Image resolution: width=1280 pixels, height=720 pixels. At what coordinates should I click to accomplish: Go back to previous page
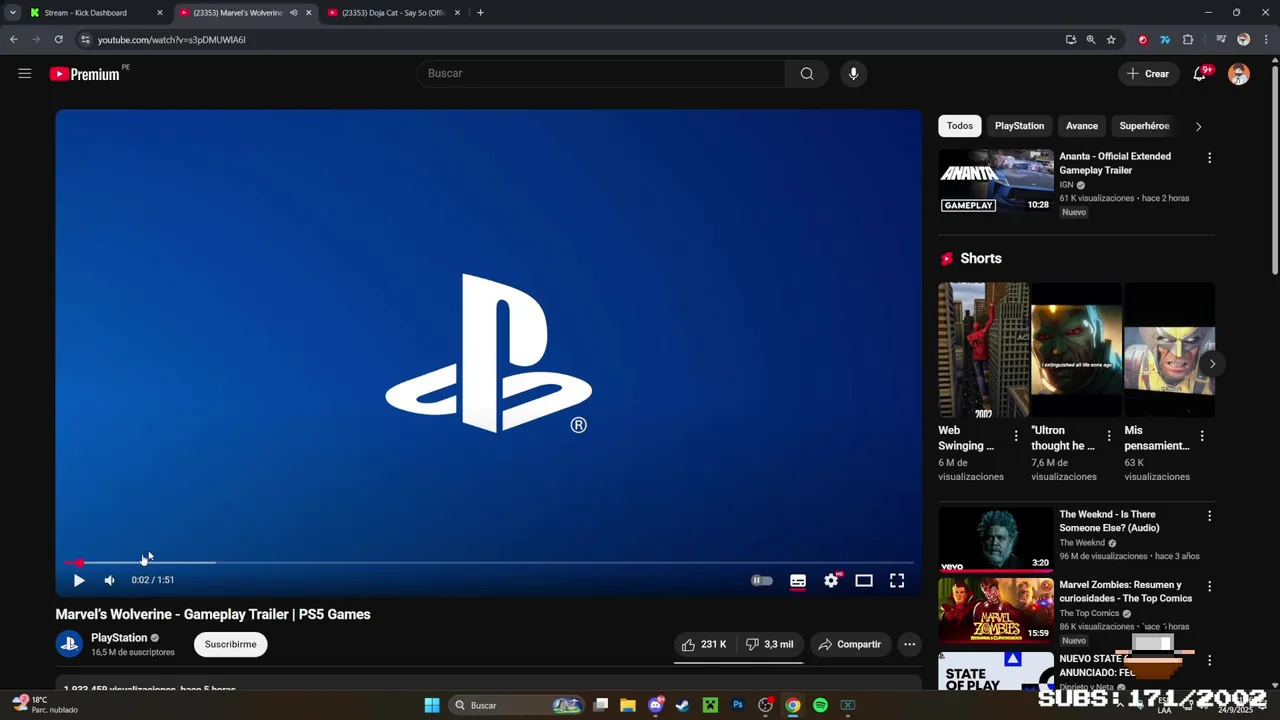[x=13, y=40]
